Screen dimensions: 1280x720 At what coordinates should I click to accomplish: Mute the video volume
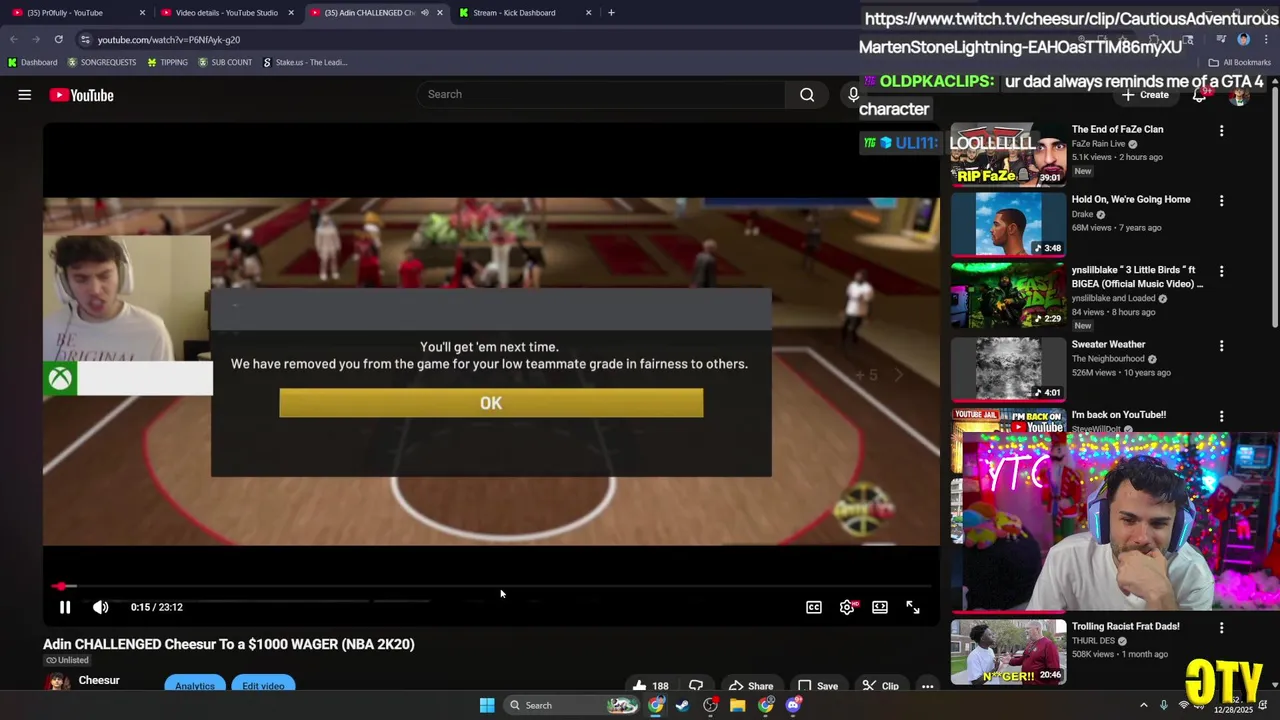[x=101, y=607]
